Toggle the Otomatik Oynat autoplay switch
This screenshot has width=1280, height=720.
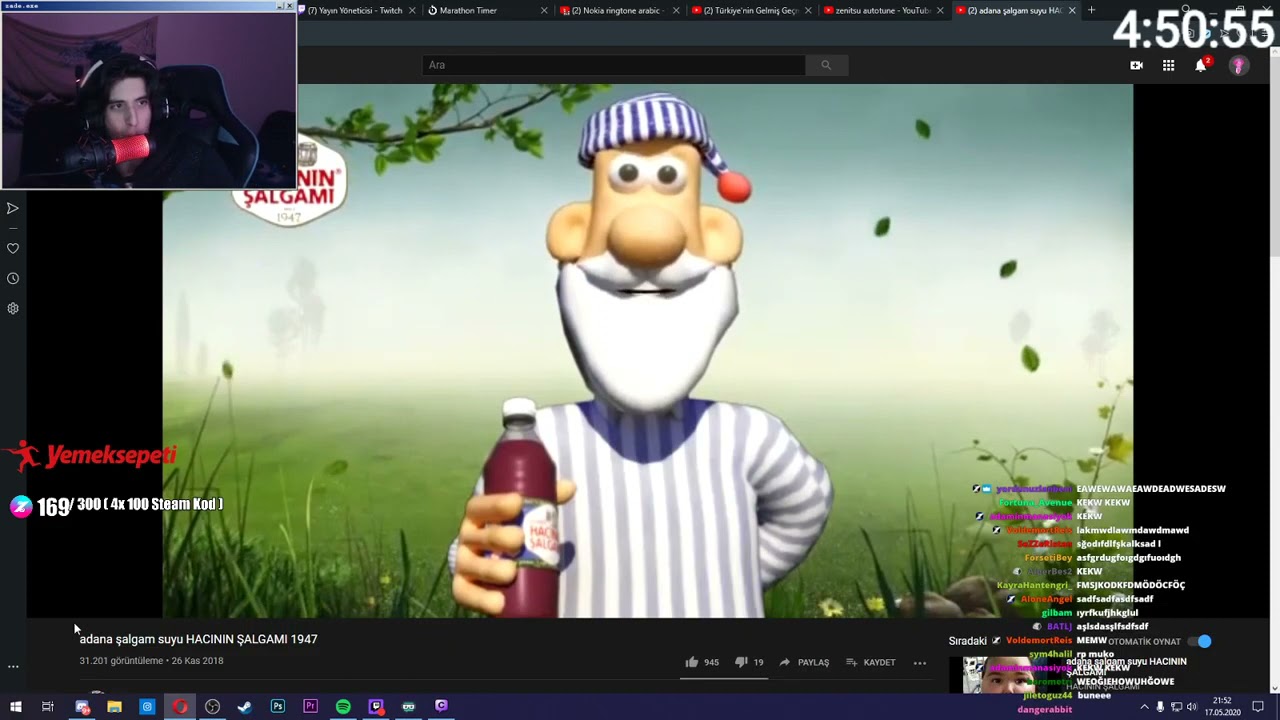pos(1199,641)
